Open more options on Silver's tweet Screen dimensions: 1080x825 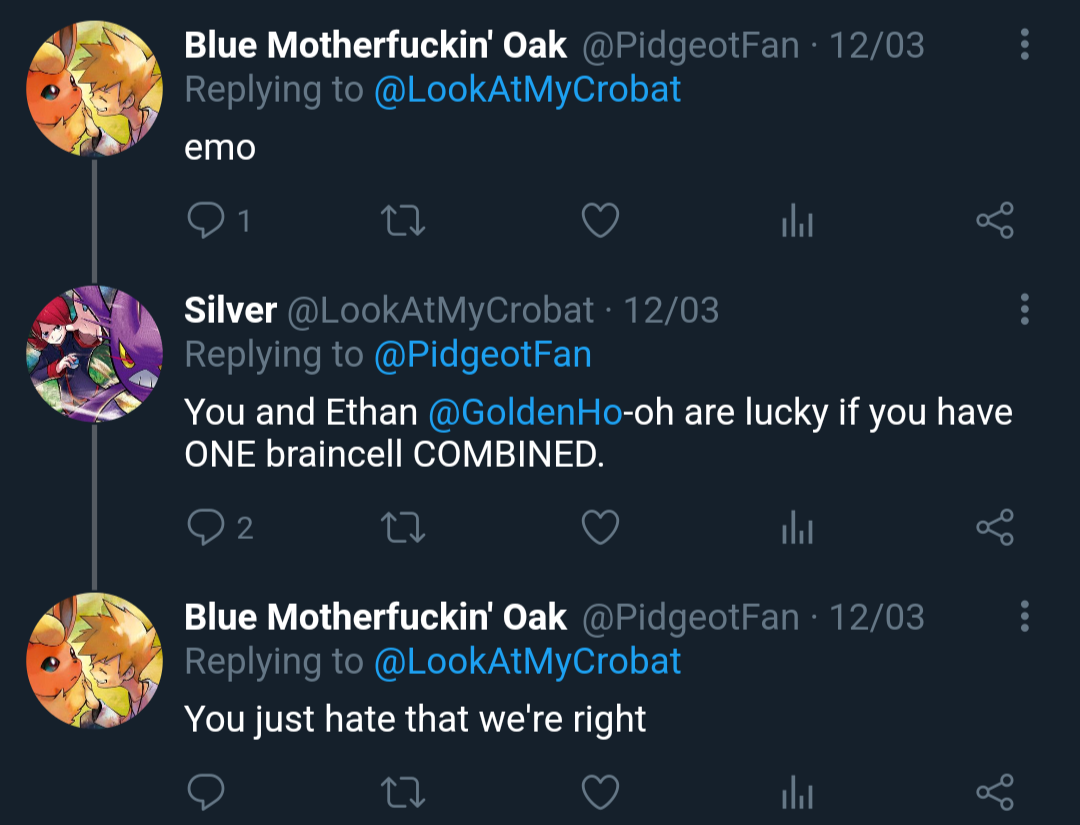pos(1024,310)
